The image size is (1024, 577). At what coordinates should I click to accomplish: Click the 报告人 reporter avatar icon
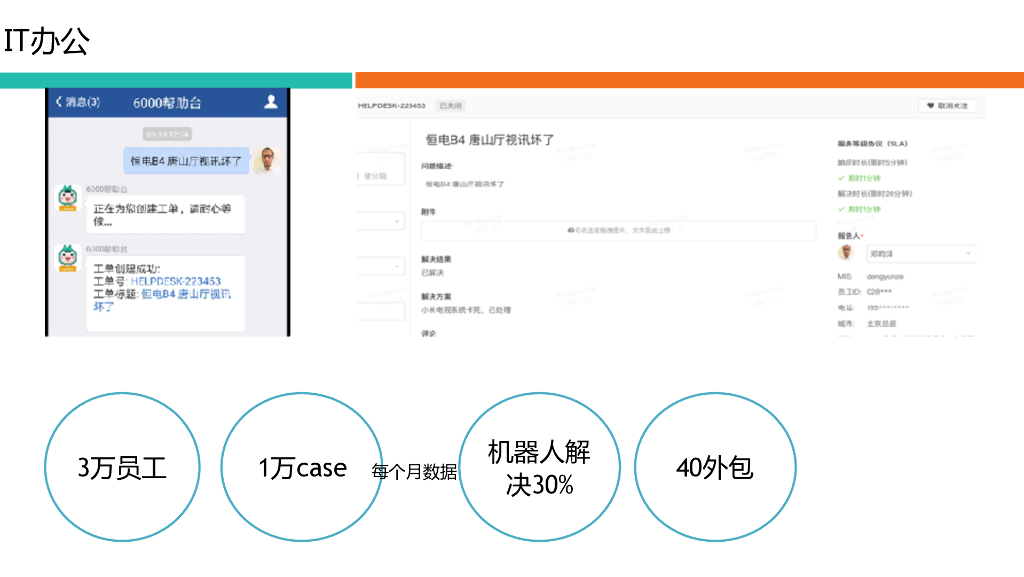click(846, 253)
